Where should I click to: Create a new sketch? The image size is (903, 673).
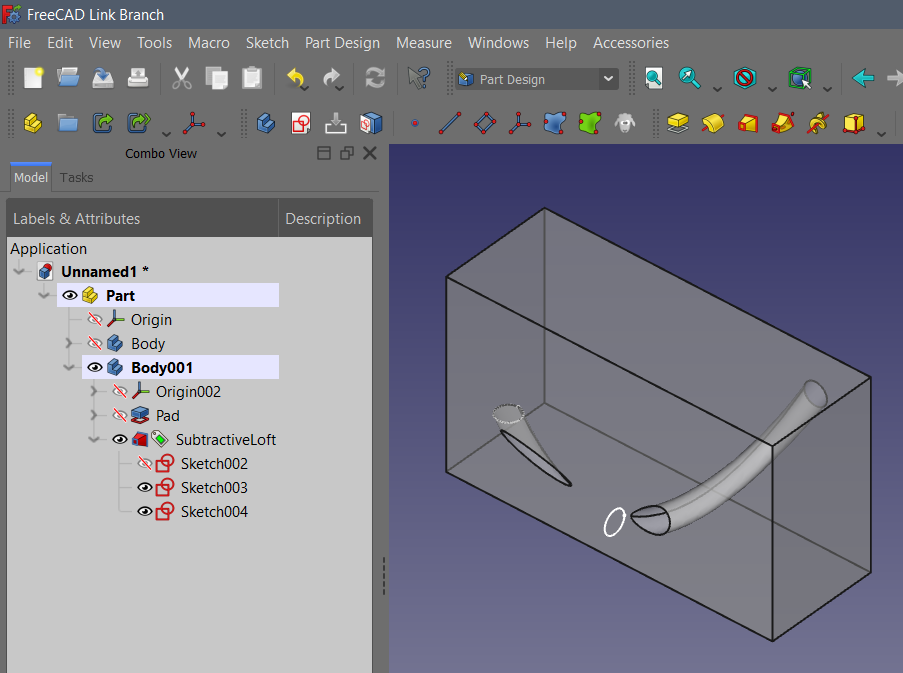299,123
